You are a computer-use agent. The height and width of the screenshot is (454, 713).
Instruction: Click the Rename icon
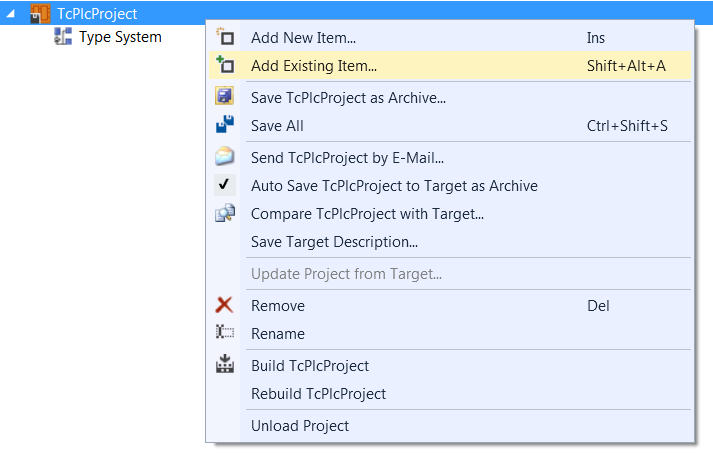pos(225,333)
